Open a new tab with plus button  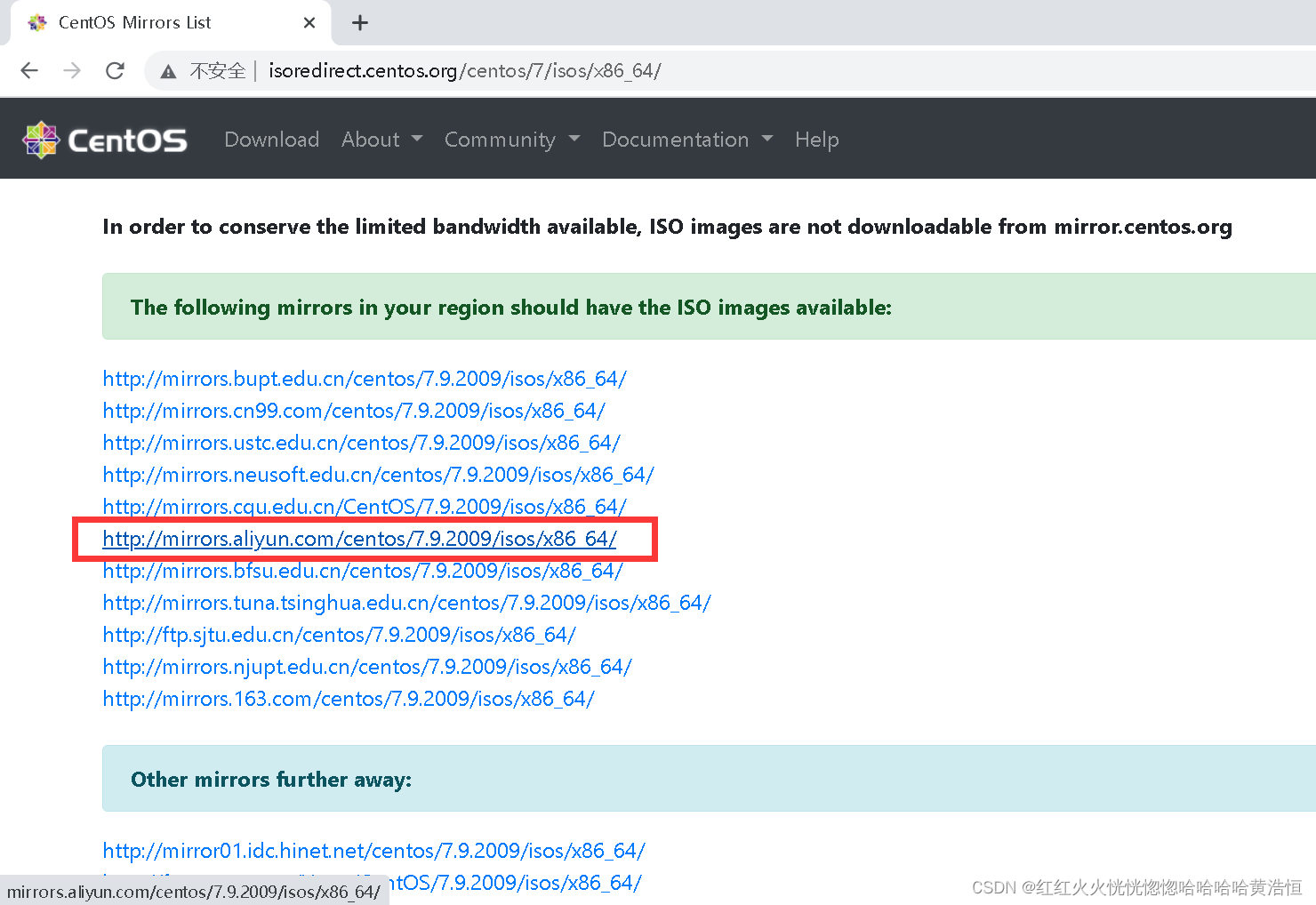(360, 23)
